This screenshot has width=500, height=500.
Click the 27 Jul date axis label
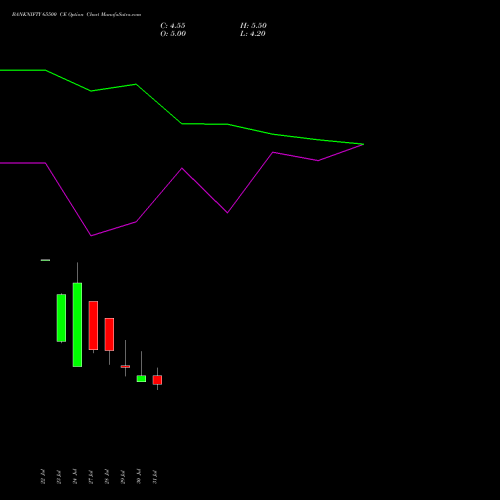[x=91, y=477]
